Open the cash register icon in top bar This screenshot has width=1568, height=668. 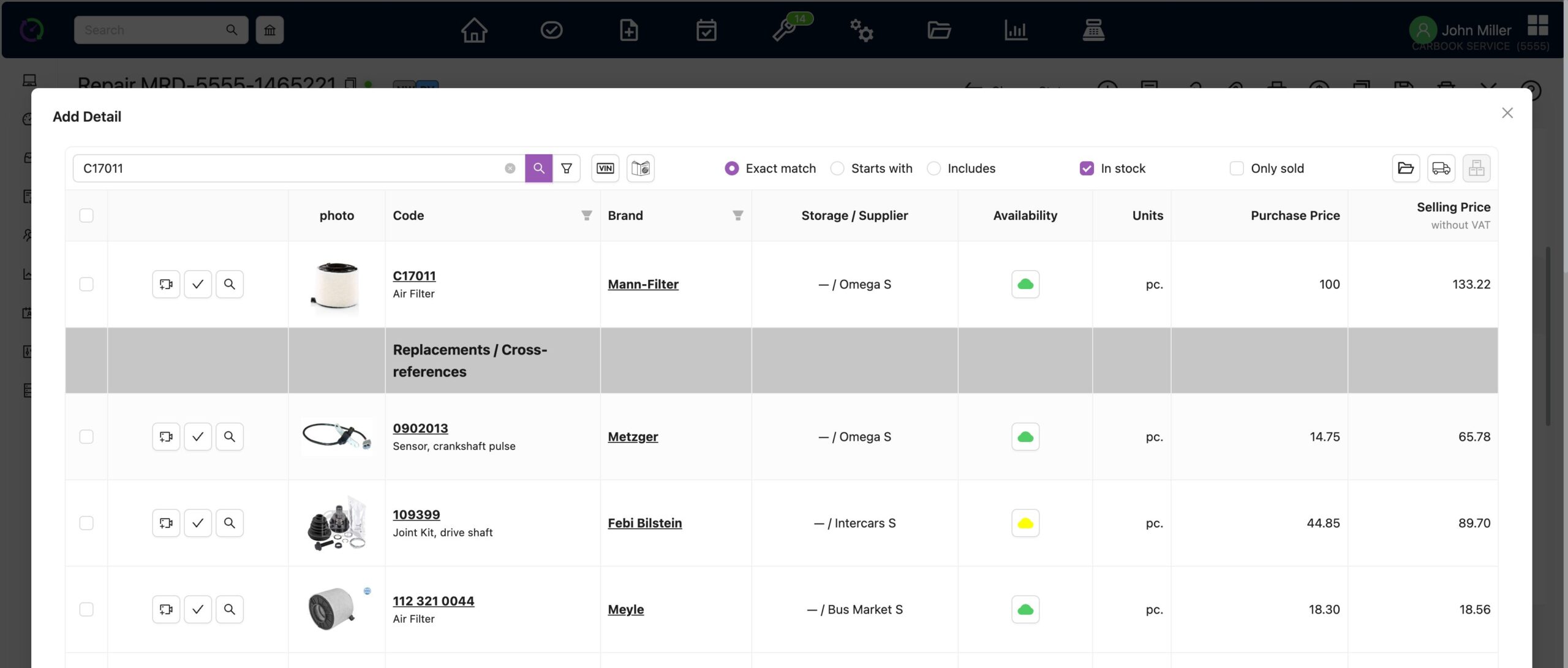point(1093,30)
